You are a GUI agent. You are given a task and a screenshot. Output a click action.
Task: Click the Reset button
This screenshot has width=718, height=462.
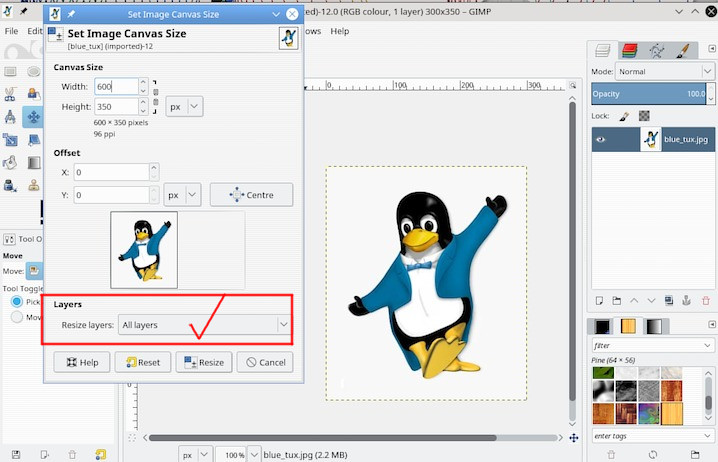pyautogui.click(x=143, y=362)
